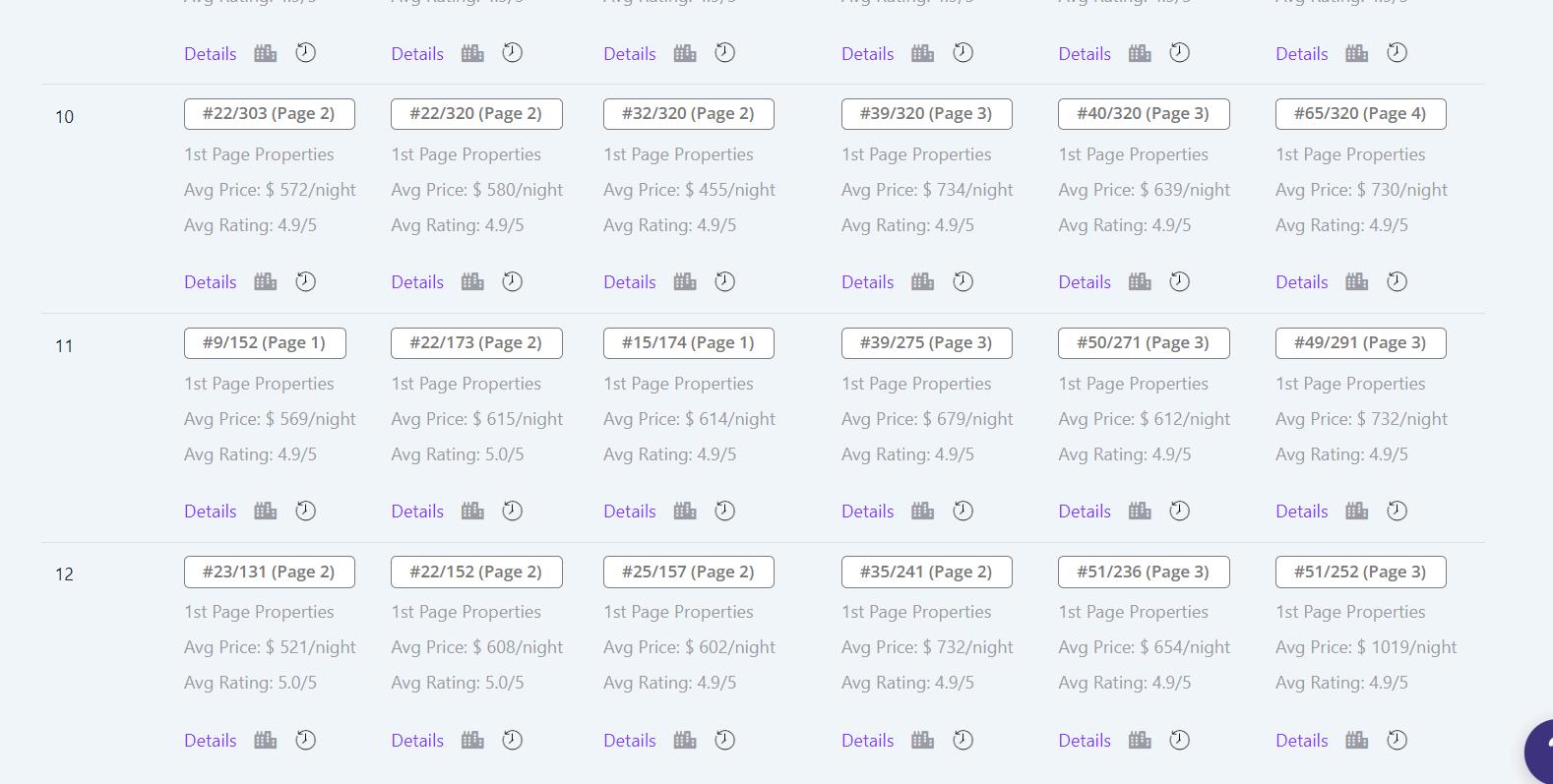Open Details link for #22/303 (Page 2)
The height and width of the screenshot is (784, 1553).
211,282
